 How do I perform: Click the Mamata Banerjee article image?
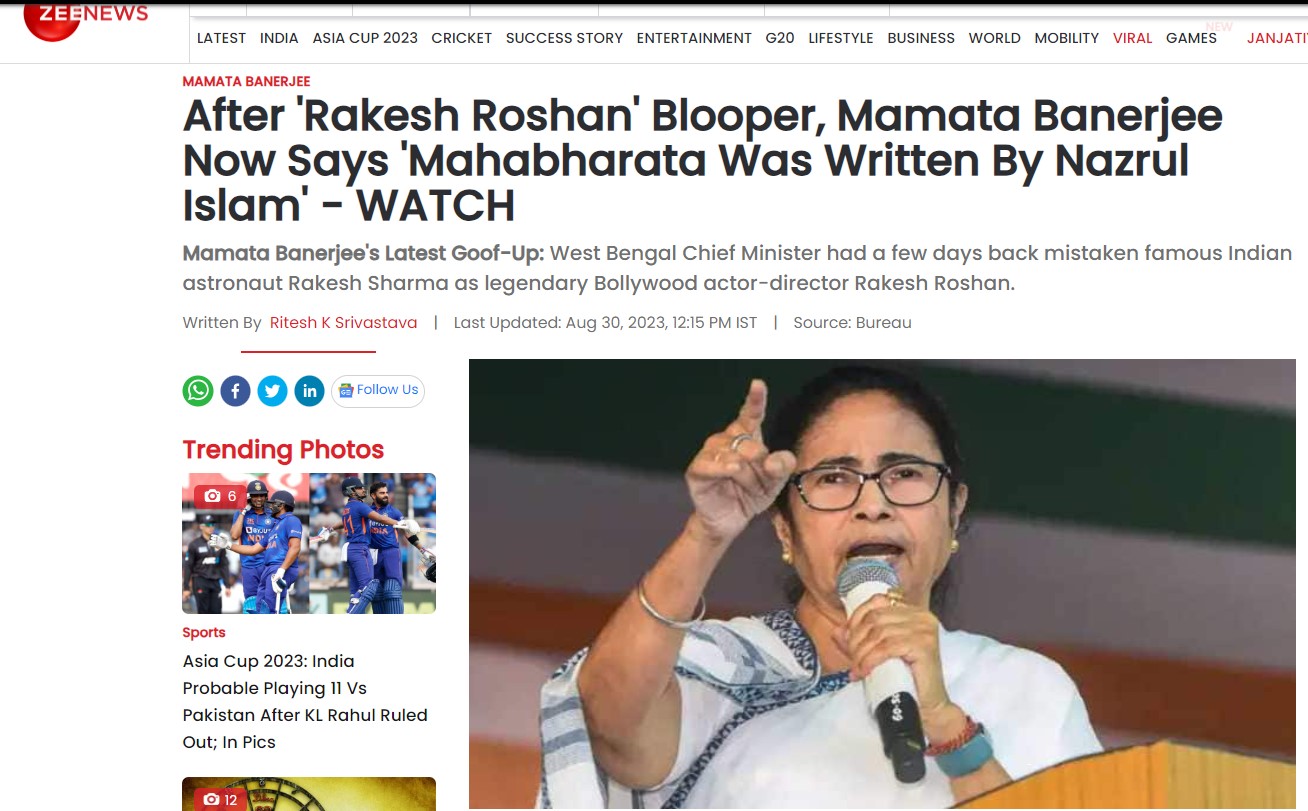(882, 584)
